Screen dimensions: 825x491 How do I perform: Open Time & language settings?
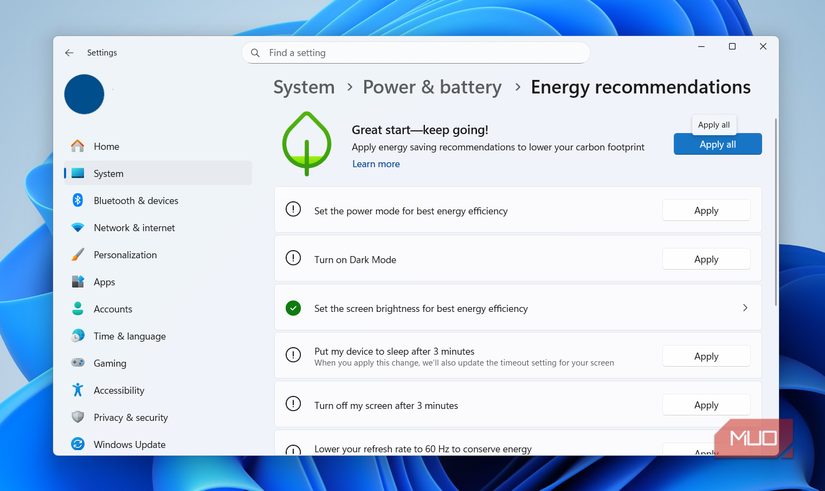pos(158,336)
